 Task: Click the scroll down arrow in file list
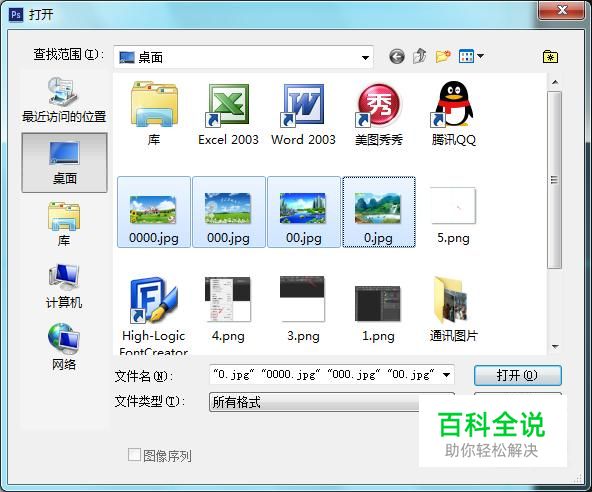[555, 347]
